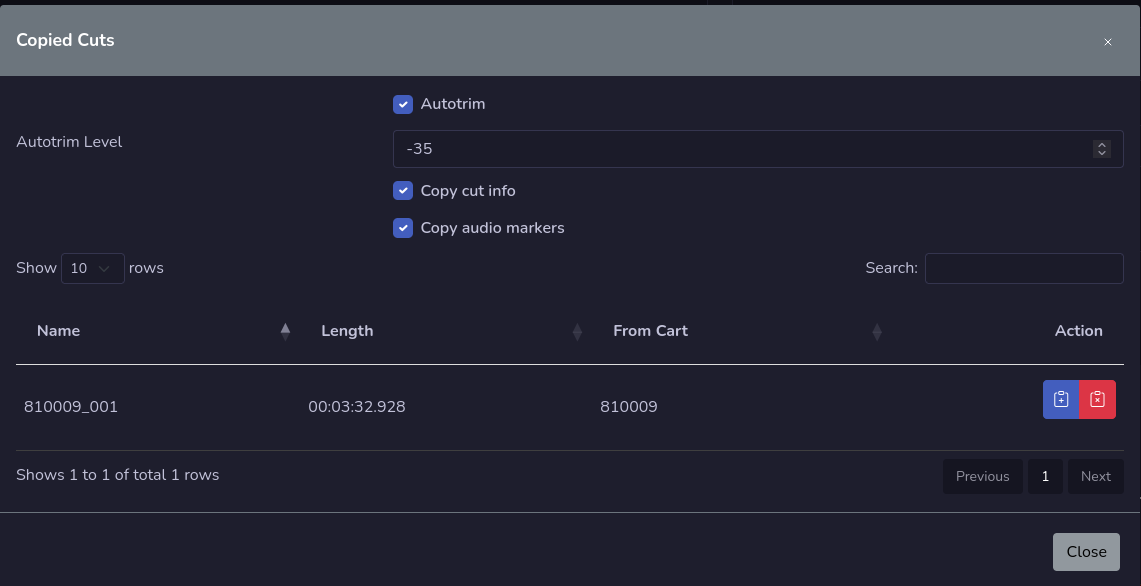The width and height of the screenshot is (1141, 586).
Task: Click the blue paste clipboard icon for 810009_001
Action: tap(1061, 399)
